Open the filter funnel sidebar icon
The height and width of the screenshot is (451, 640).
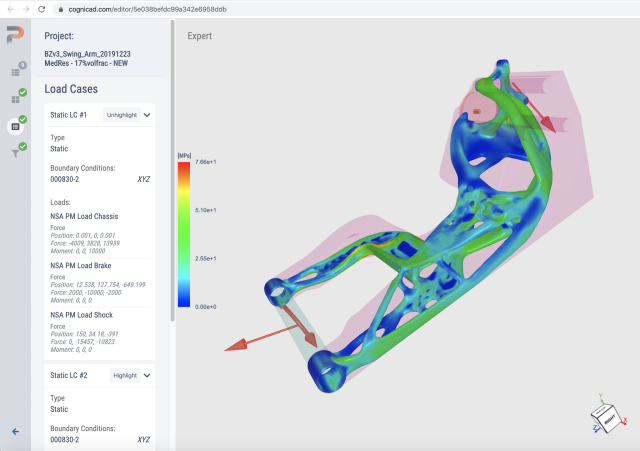[15, 153]
